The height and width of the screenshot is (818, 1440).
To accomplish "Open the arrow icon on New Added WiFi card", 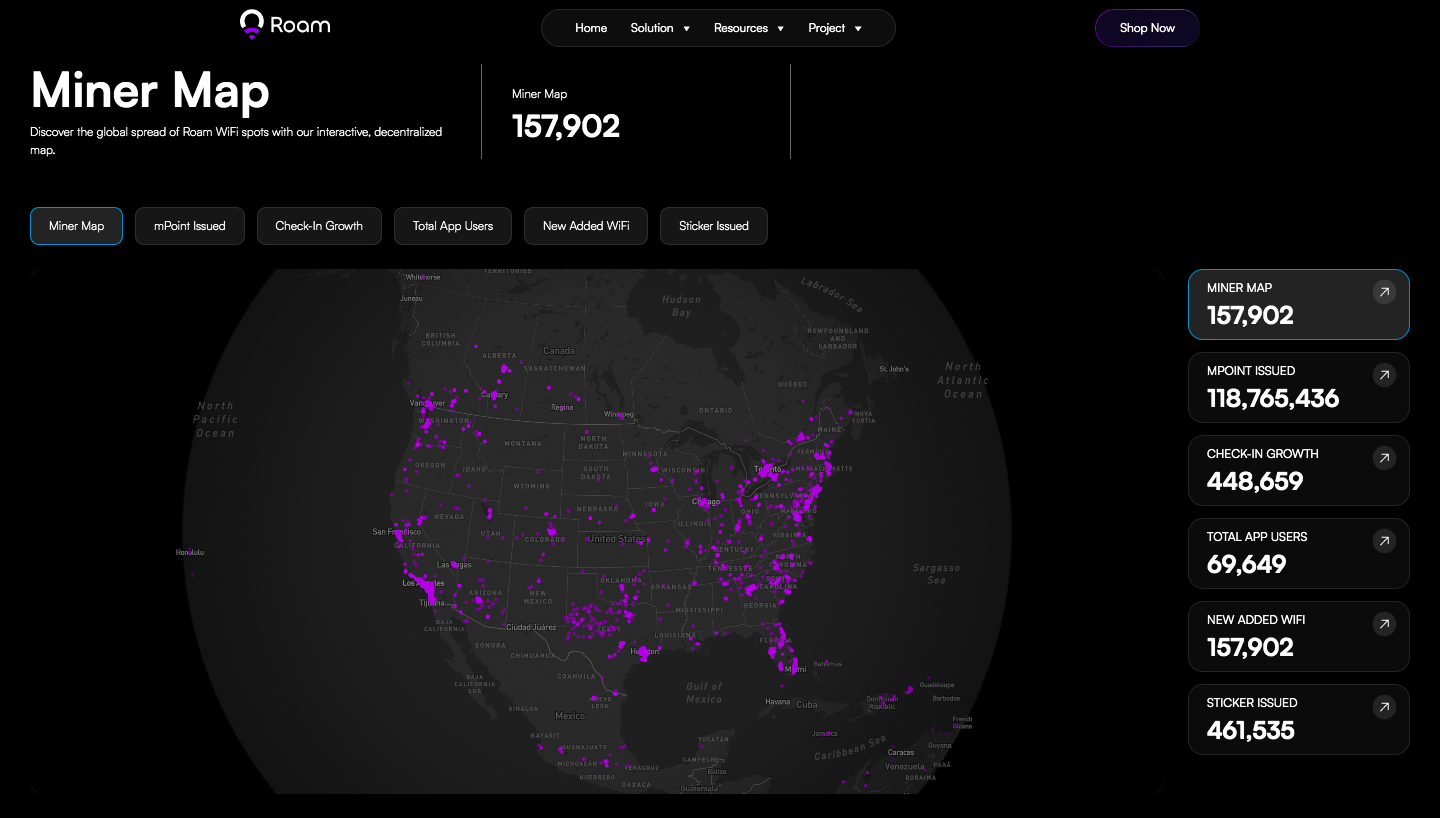I will pyautogui.click(x=1384, y=624).
